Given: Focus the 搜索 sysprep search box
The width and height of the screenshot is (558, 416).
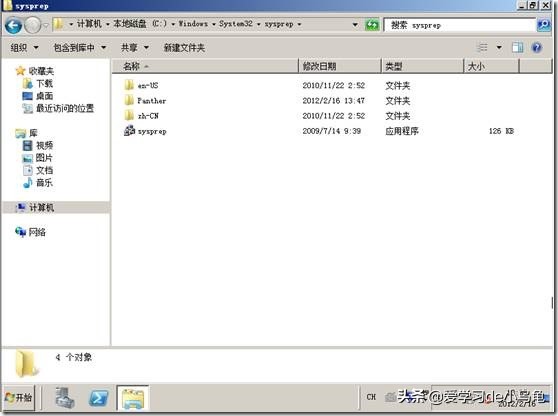Looking at the screenshot, I should 460,25.
